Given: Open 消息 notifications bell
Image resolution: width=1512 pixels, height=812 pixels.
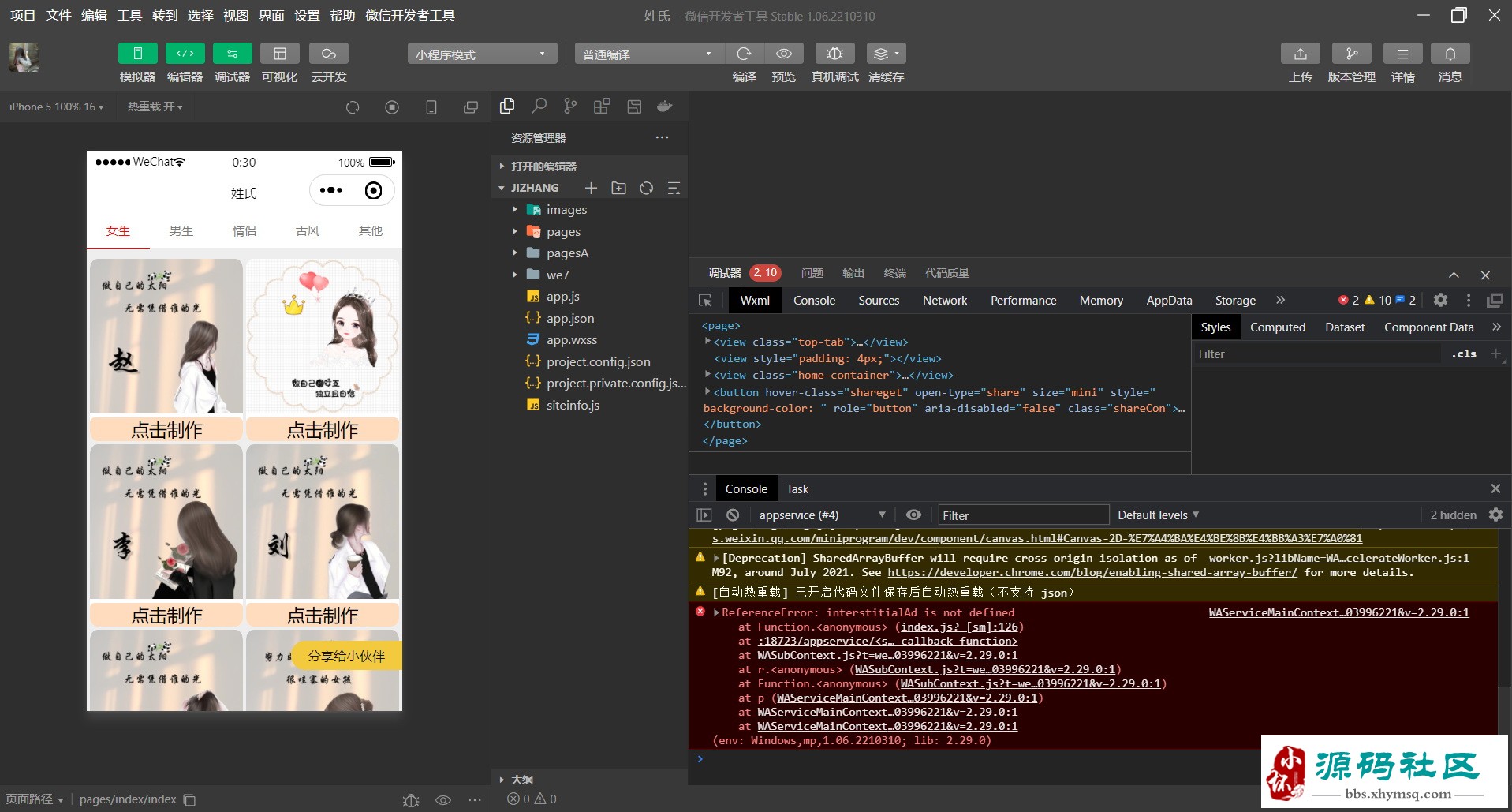Looking at the screenshot, I should (1450, 54).
